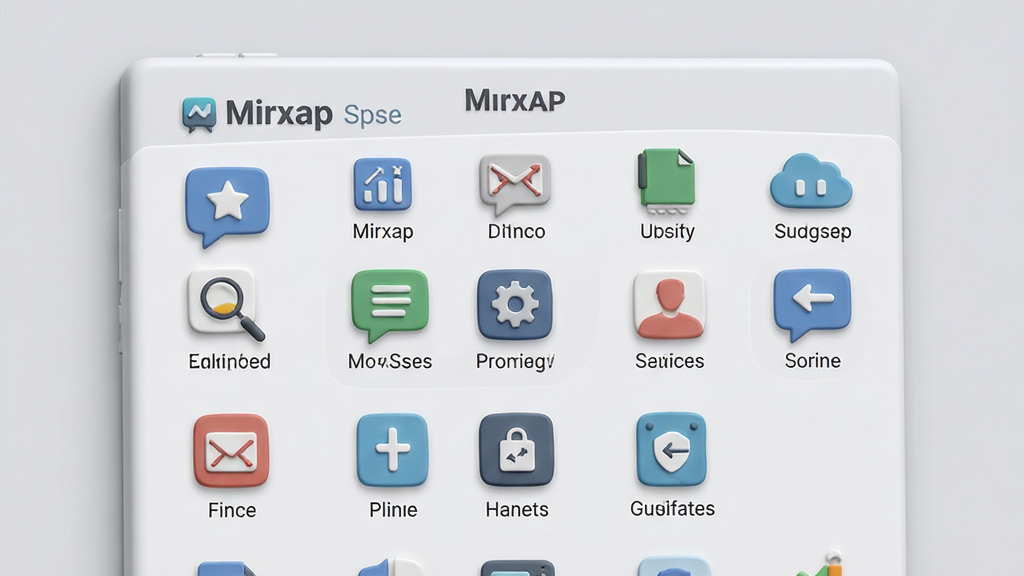Open the Ealinbed magnifying glass icon
This screenshot has width=1024, height=576.
226,306
